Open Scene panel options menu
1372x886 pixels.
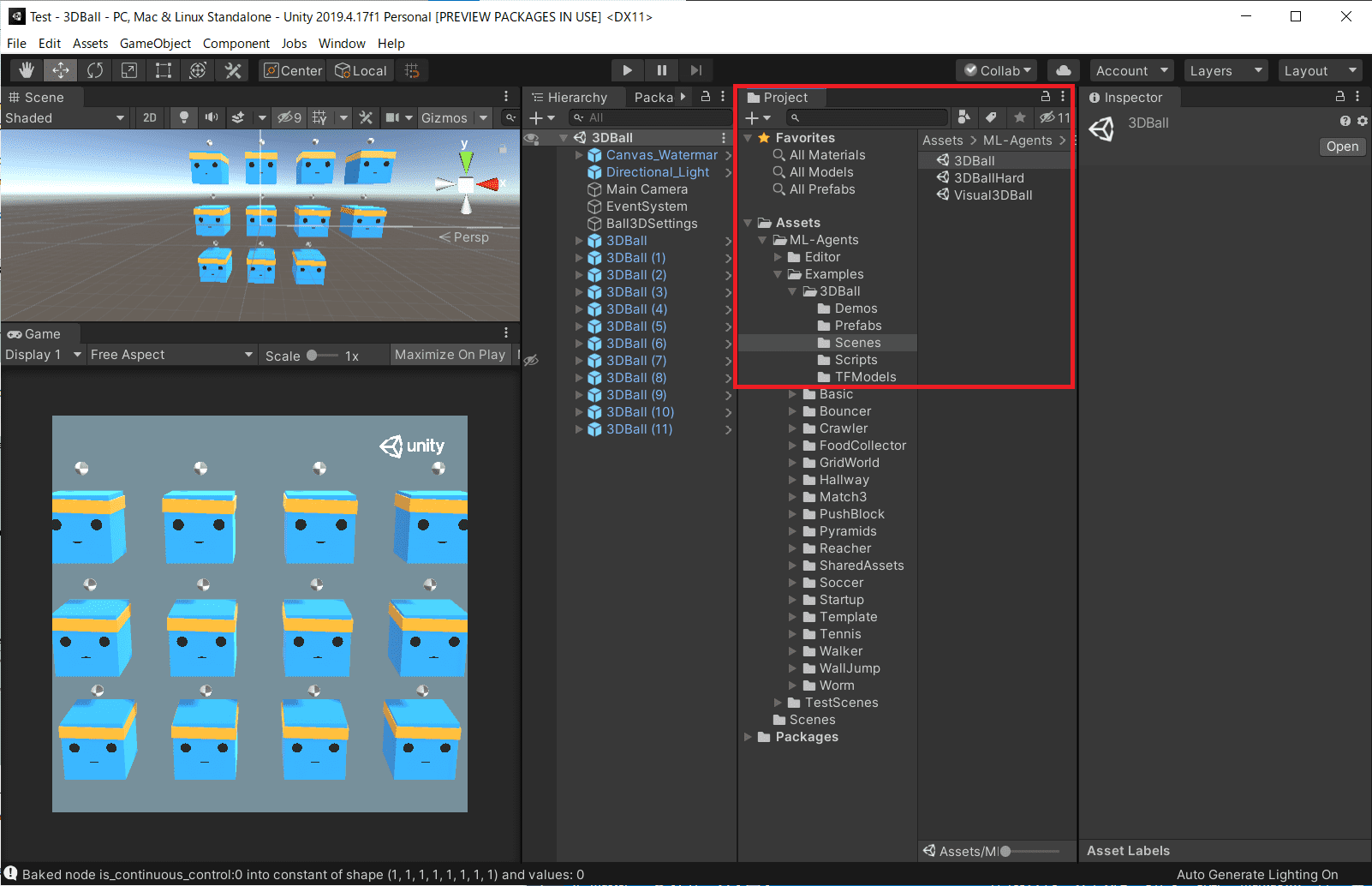(506, 97)
